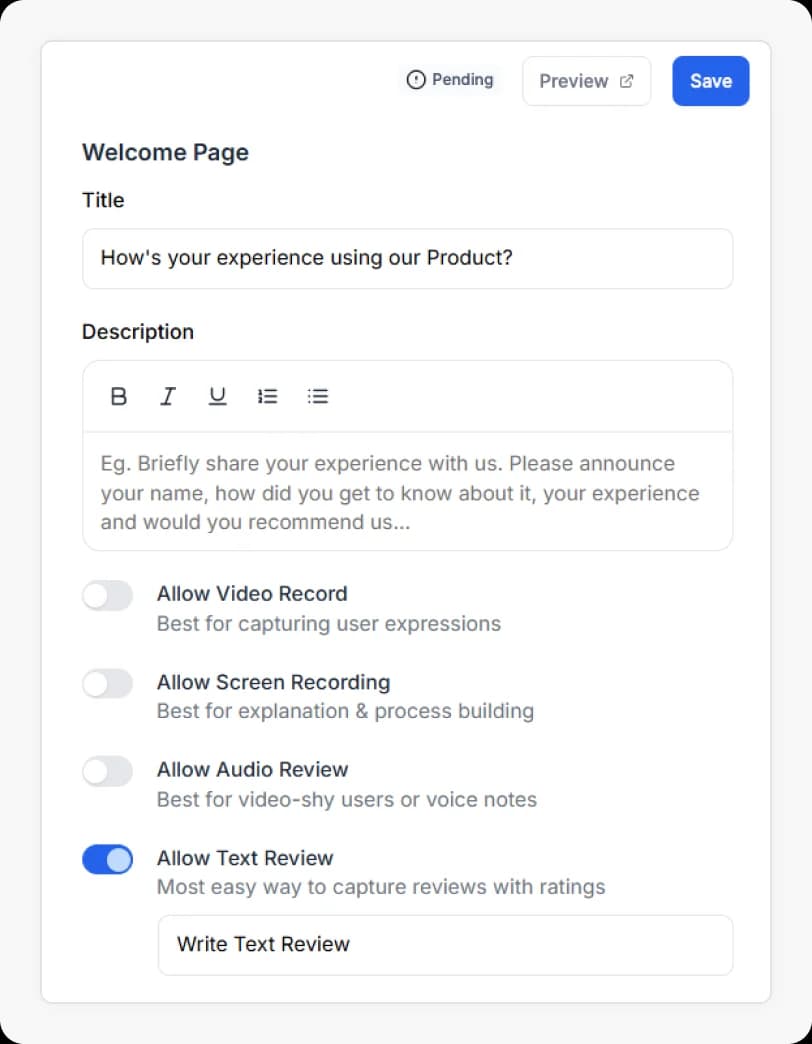Enable Allow Screen Recording

tap(107, 684)
